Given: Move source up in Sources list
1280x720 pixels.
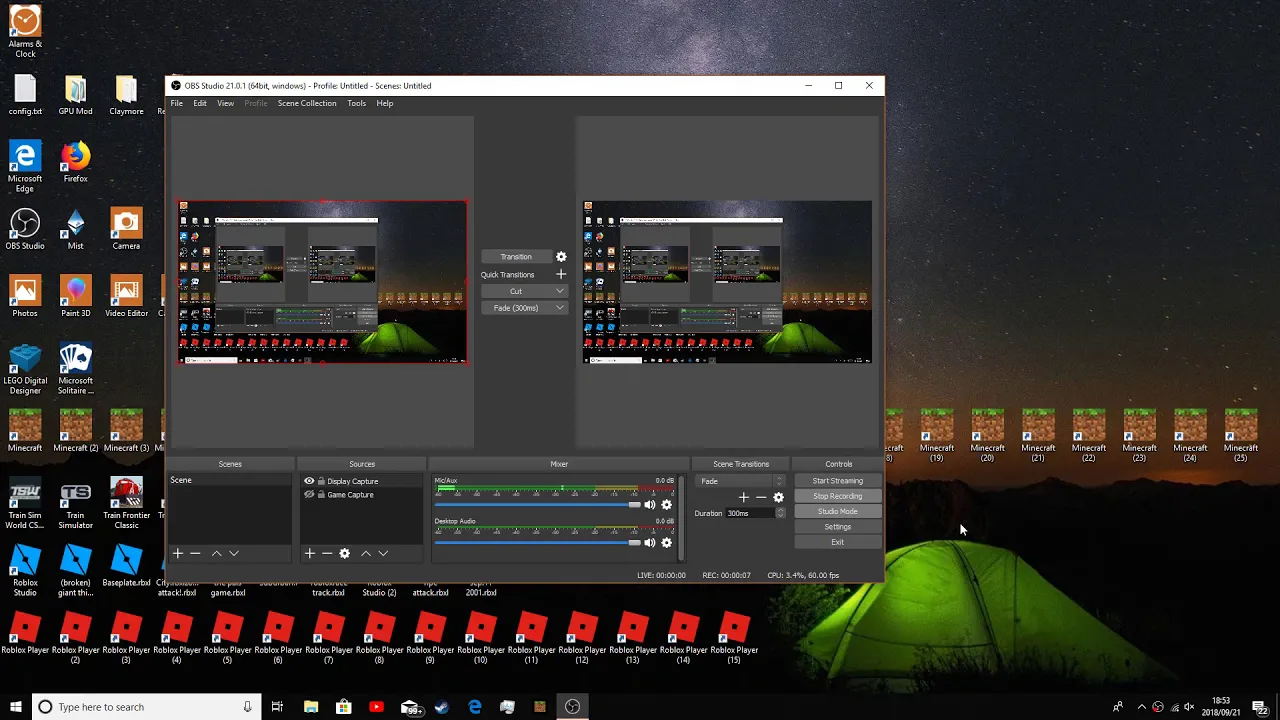Looking at the screenshot, I should tap(366, 553).
